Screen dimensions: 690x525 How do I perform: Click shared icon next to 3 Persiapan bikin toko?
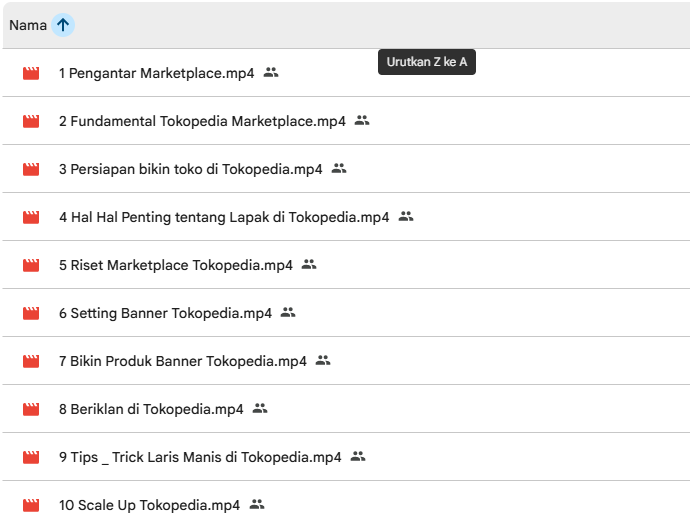coord(339,168)
